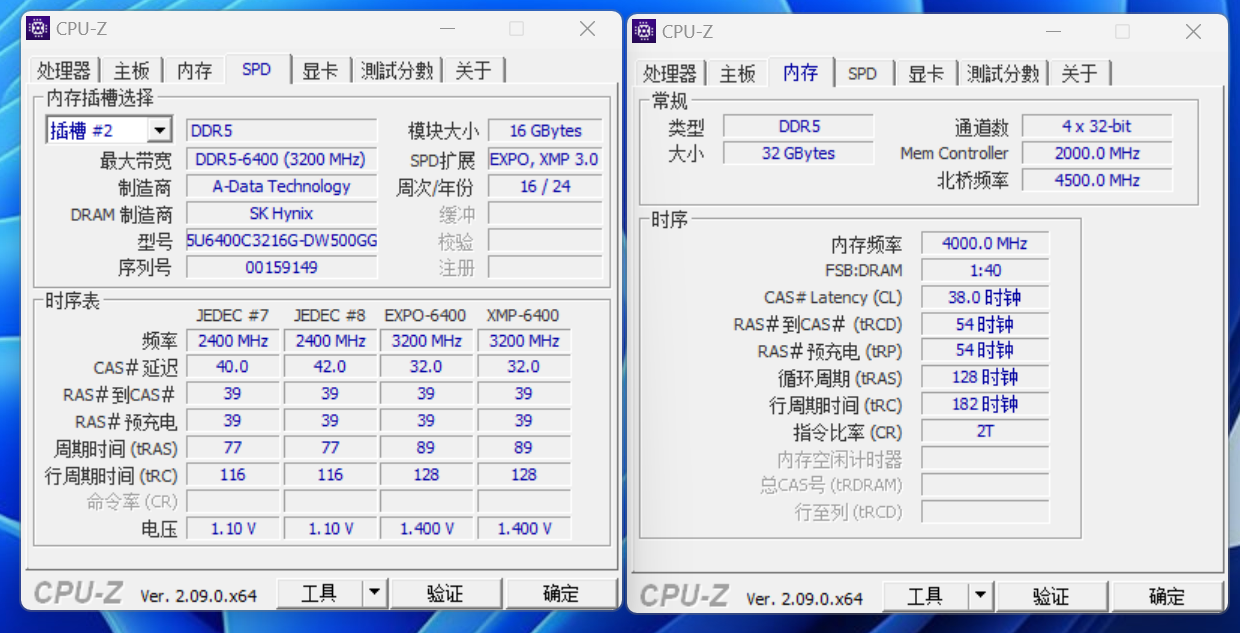The width and height of the screenshot is (1240, 633).
Task: Click the serial number 00159149 field
Action: pos(281,267)
